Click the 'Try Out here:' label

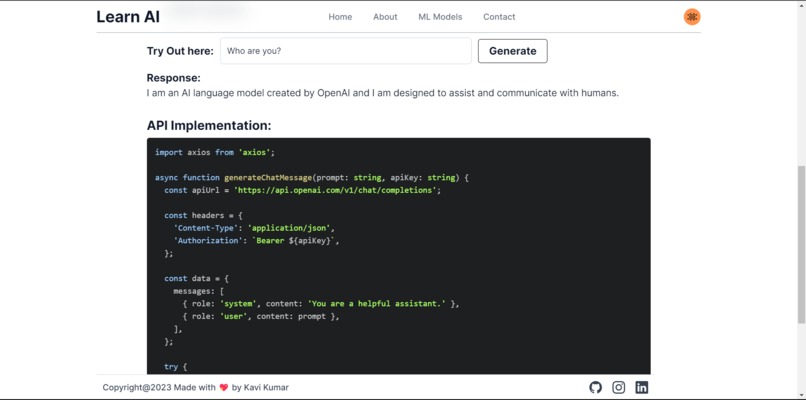pos(180,51)
